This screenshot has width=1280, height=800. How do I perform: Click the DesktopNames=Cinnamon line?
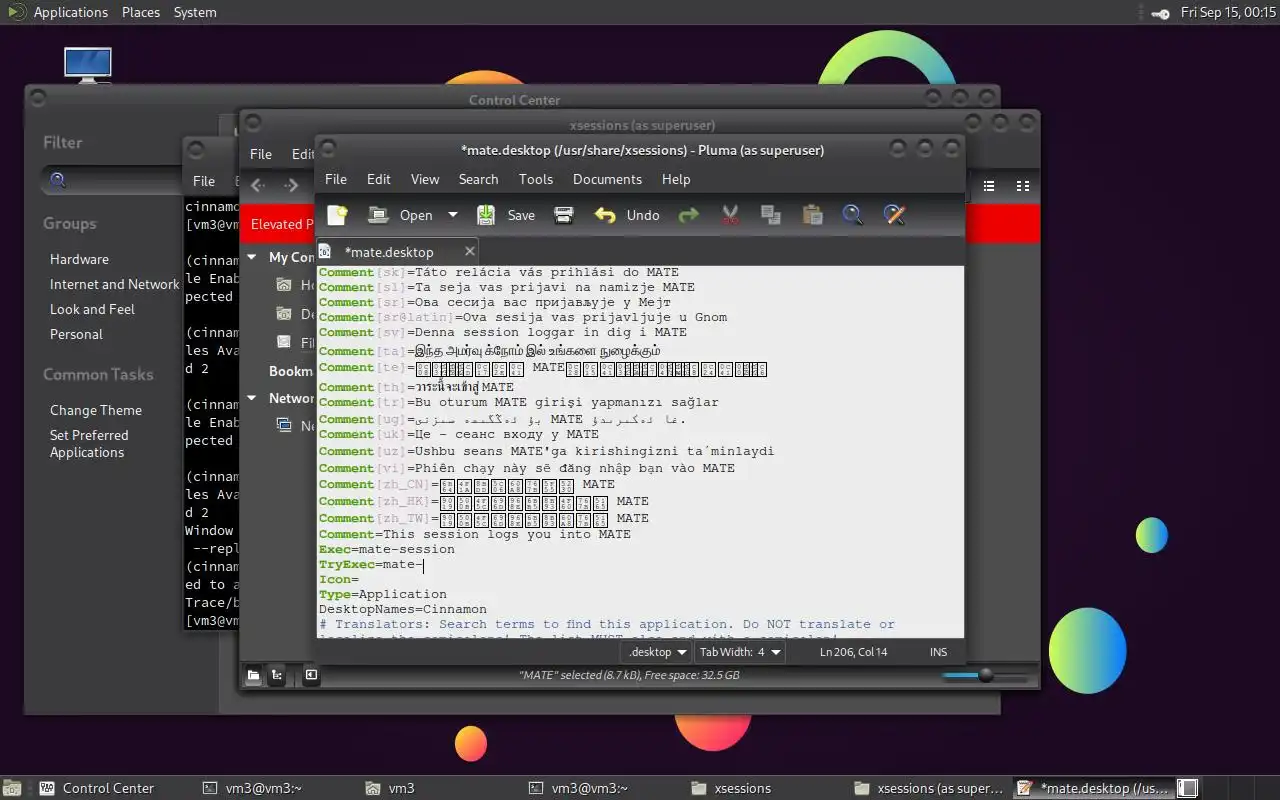click(403, 609)
